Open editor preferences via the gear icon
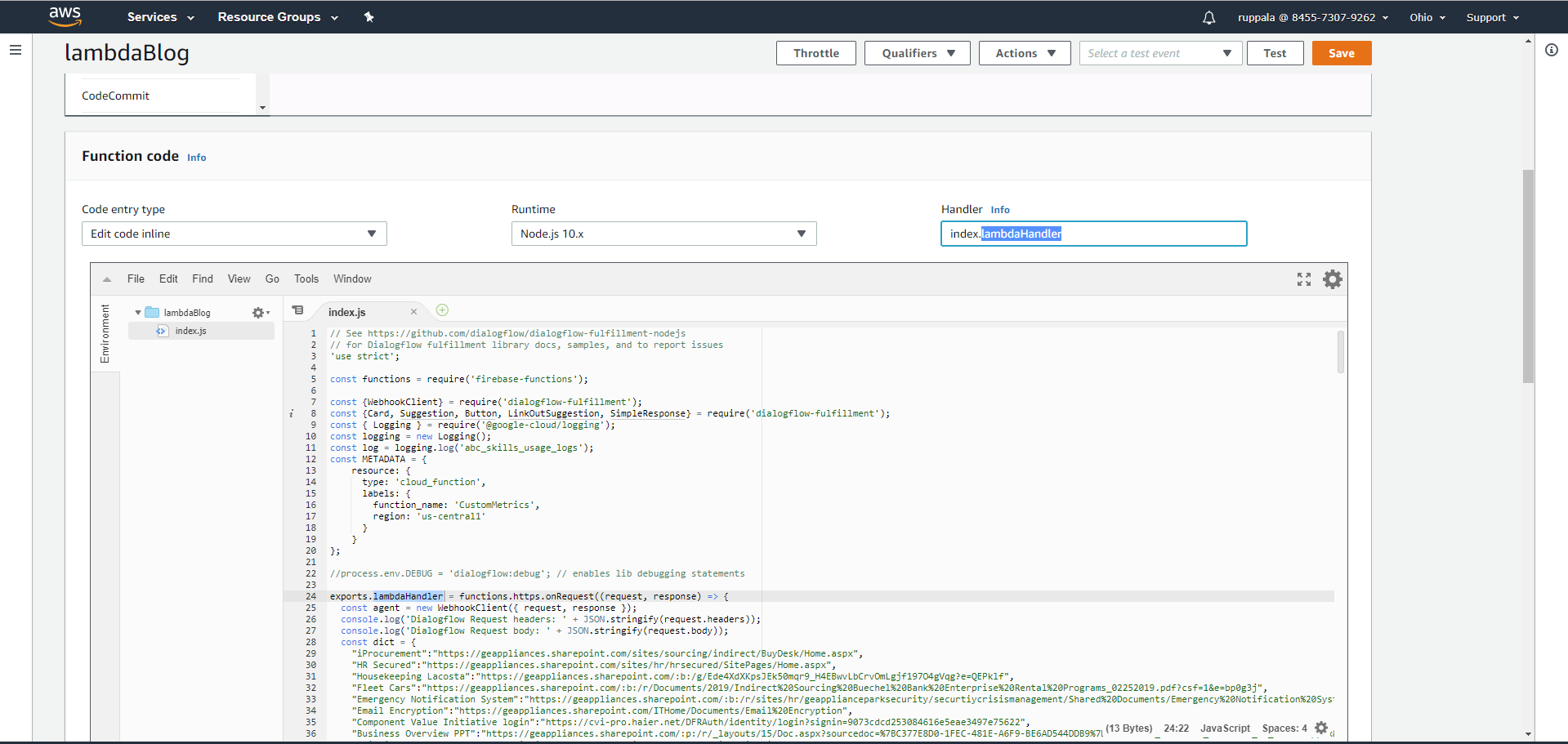The width and height of the screenshot is (1568, 744). pyautogui.click(x=1332, y=279)
